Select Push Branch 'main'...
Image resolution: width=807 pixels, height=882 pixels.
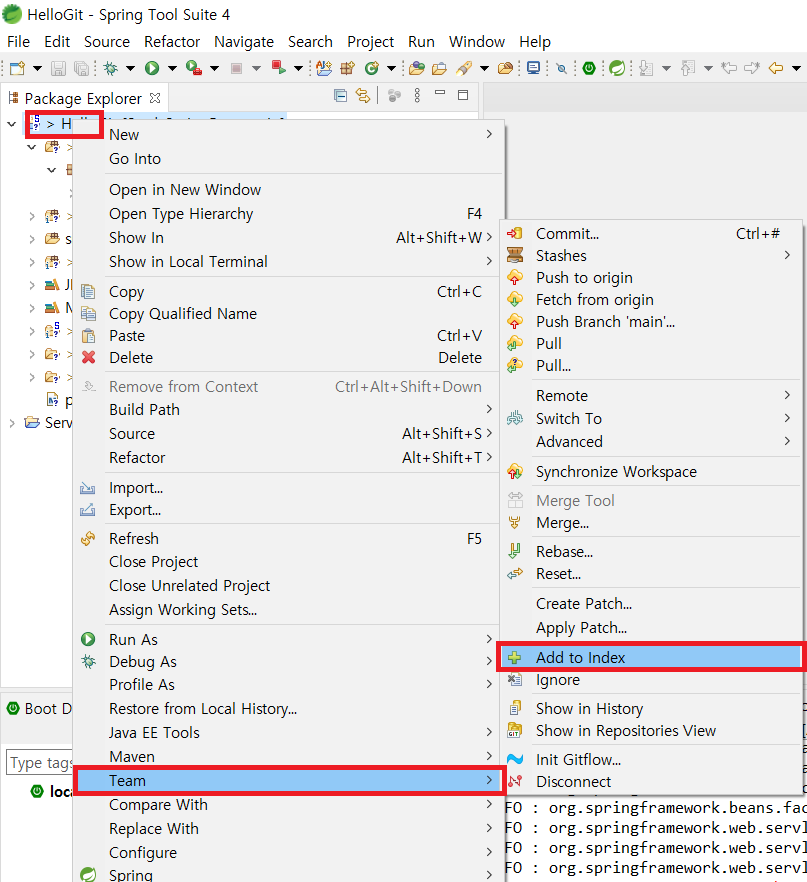[651, 322]
